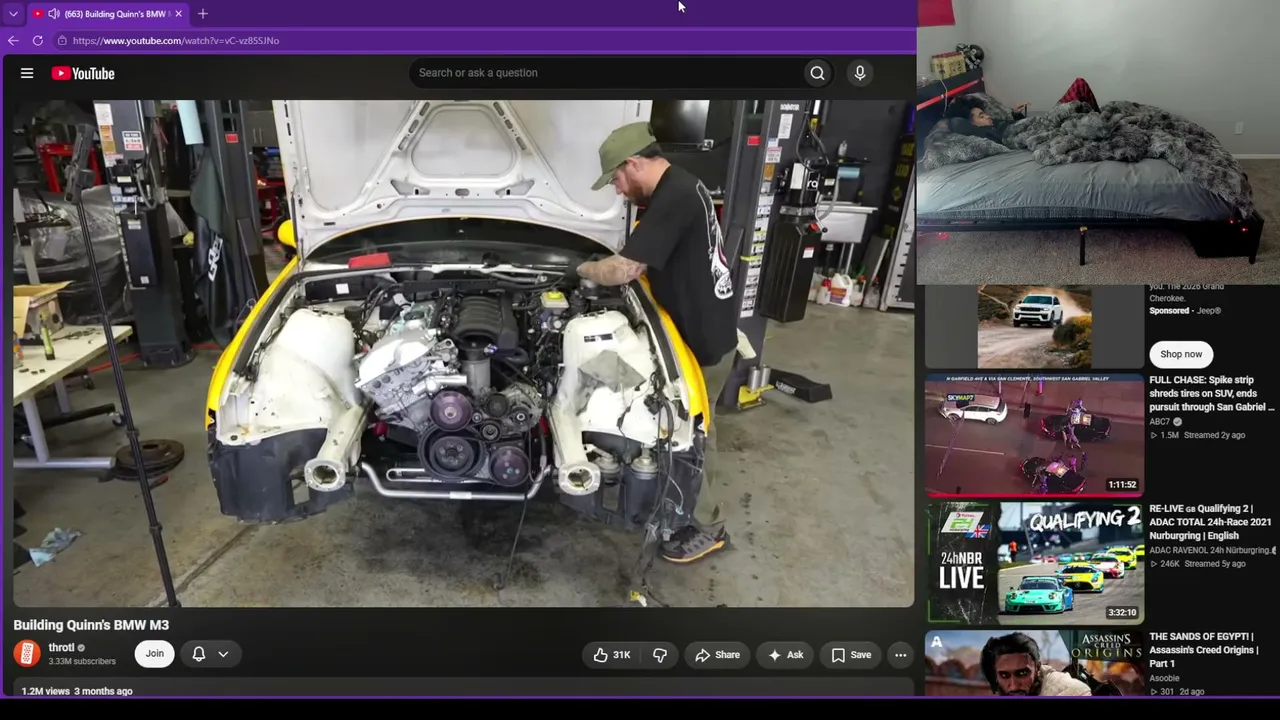
Task: Go back with the browser back arrow
Action: (x=13, y=41)
